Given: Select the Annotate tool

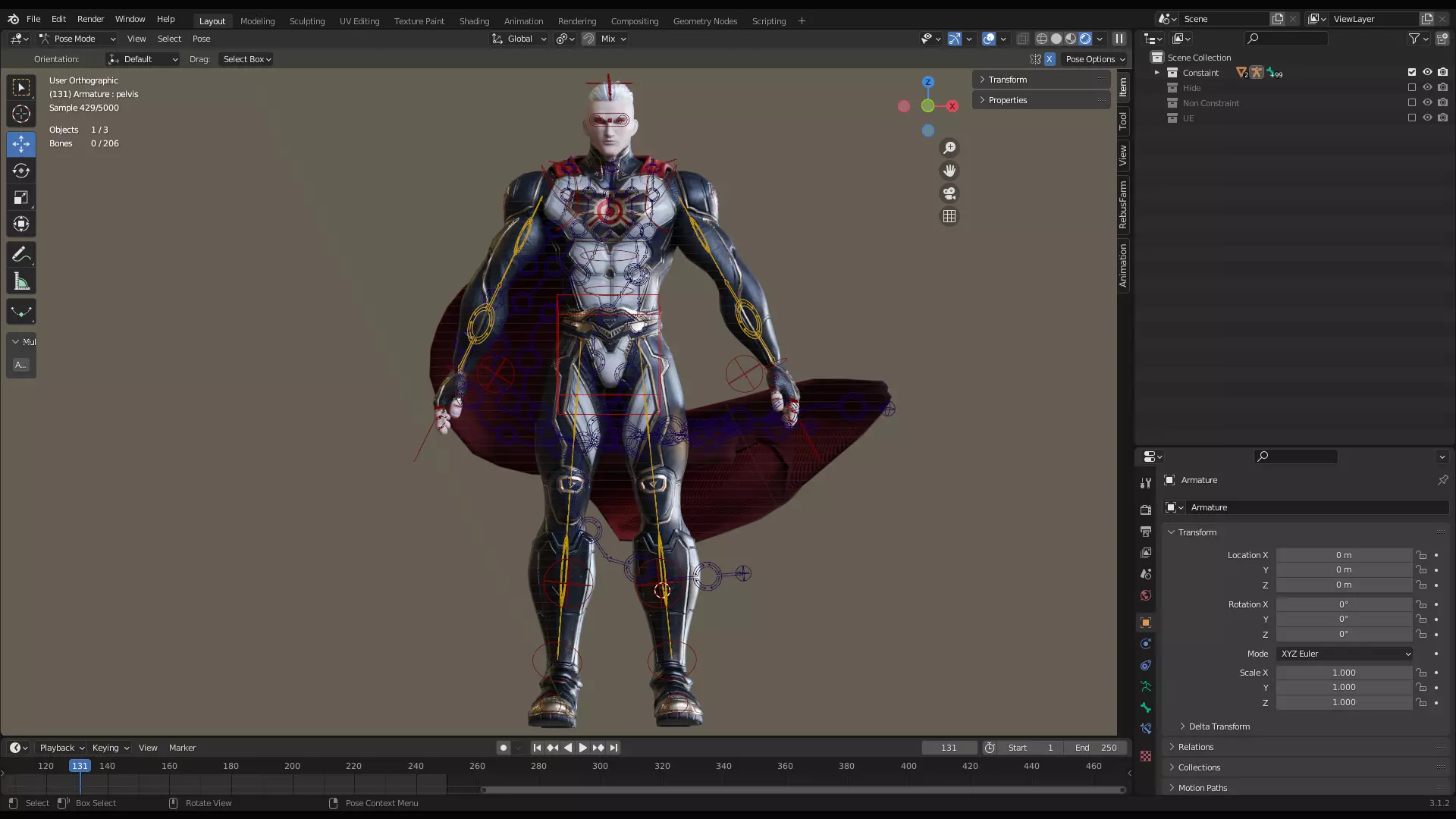Looking at the screenshot, I should tap(21, 255).
